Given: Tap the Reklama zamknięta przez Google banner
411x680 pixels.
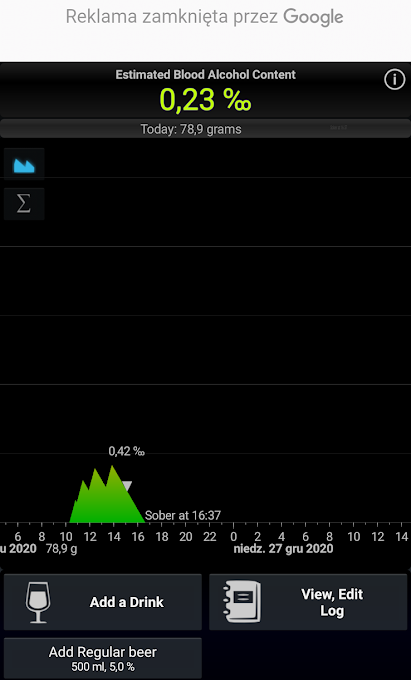Looking at the screenshot, I should pyautogui.click(x=204, y=17).
